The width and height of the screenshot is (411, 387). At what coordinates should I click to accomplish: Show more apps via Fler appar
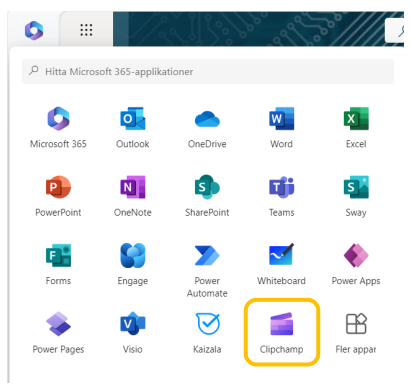356,333
